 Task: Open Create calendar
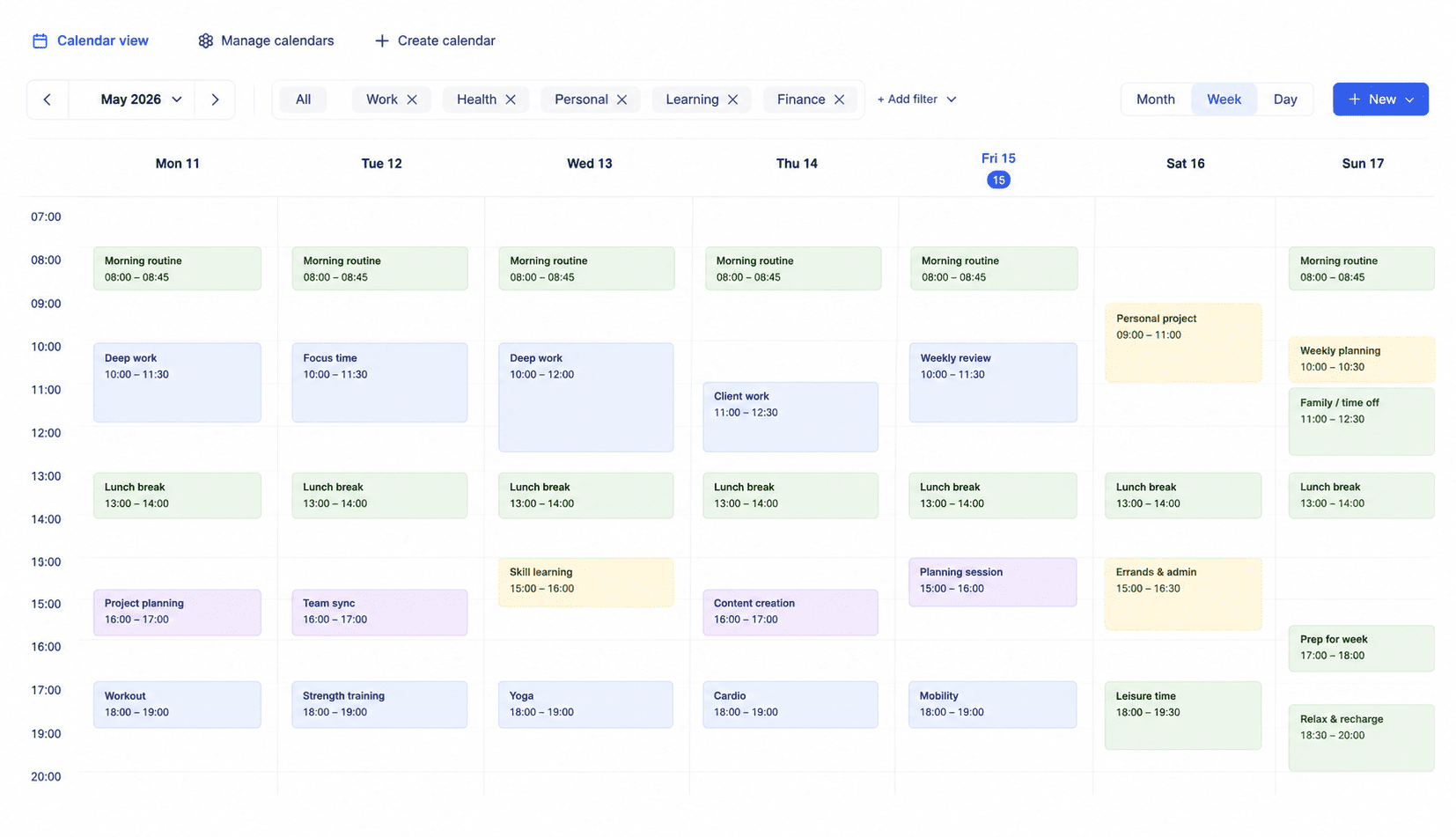tap(435, 40)
